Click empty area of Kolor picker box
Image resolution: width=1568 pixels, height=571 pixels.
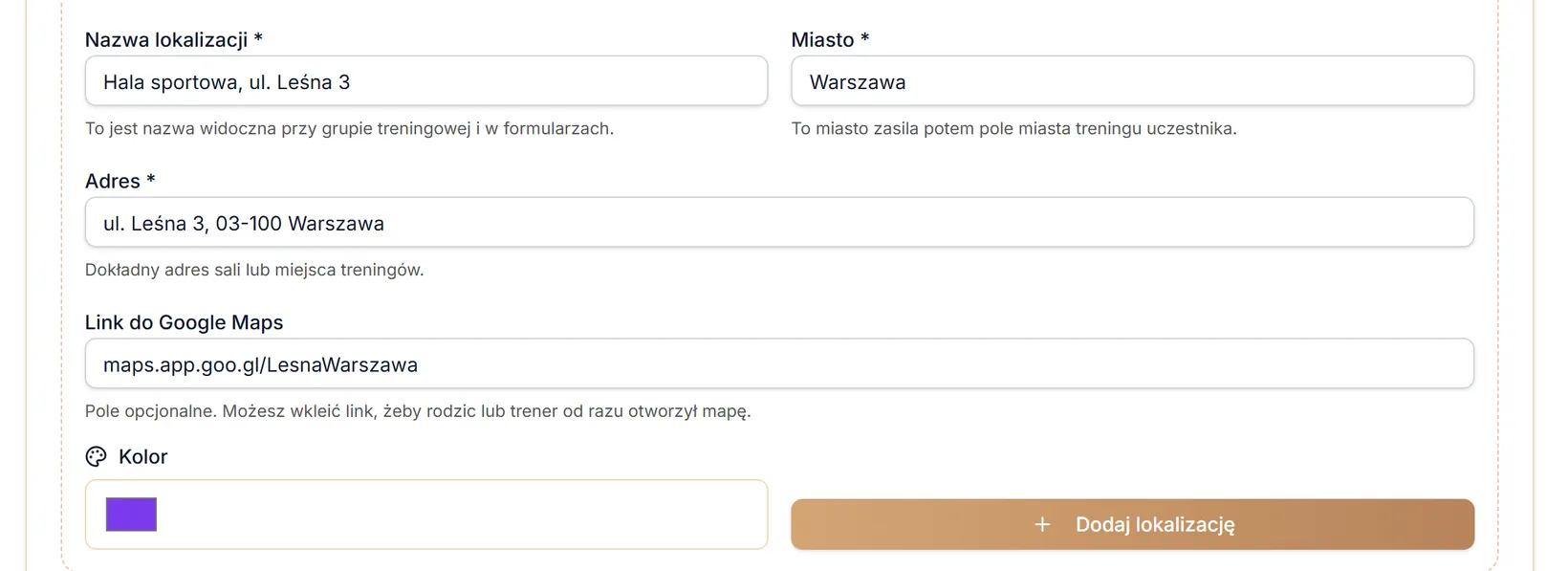tap(459, 515)
